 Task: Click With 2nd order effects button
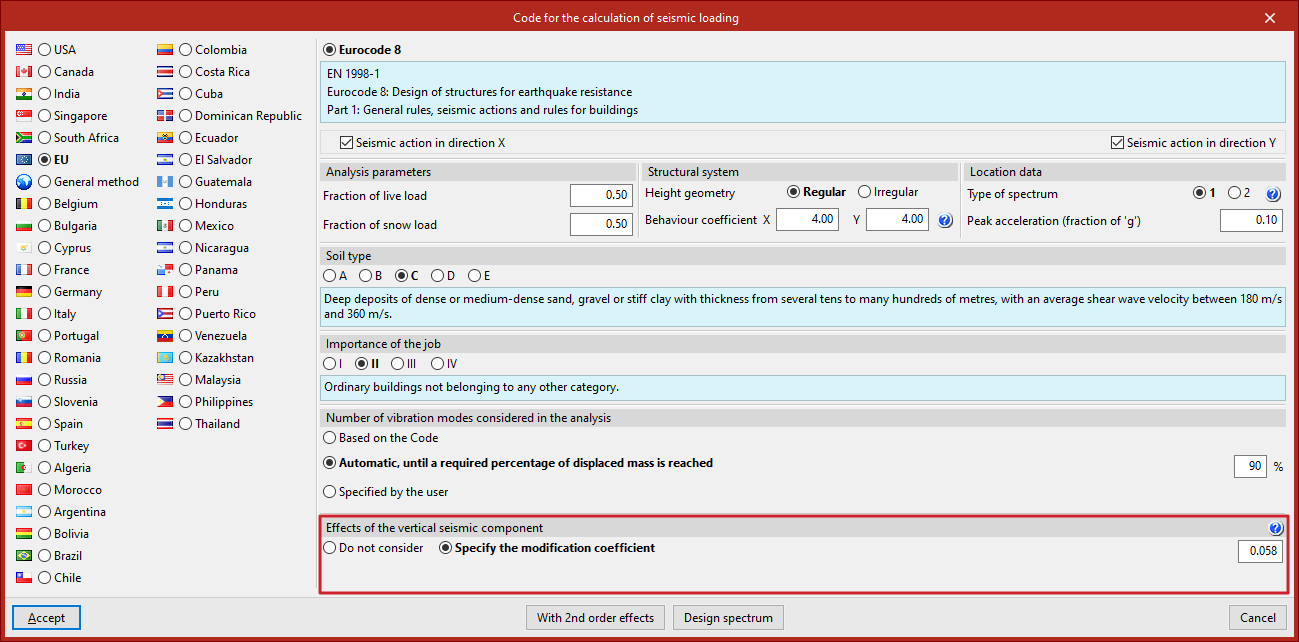point(595,618)
